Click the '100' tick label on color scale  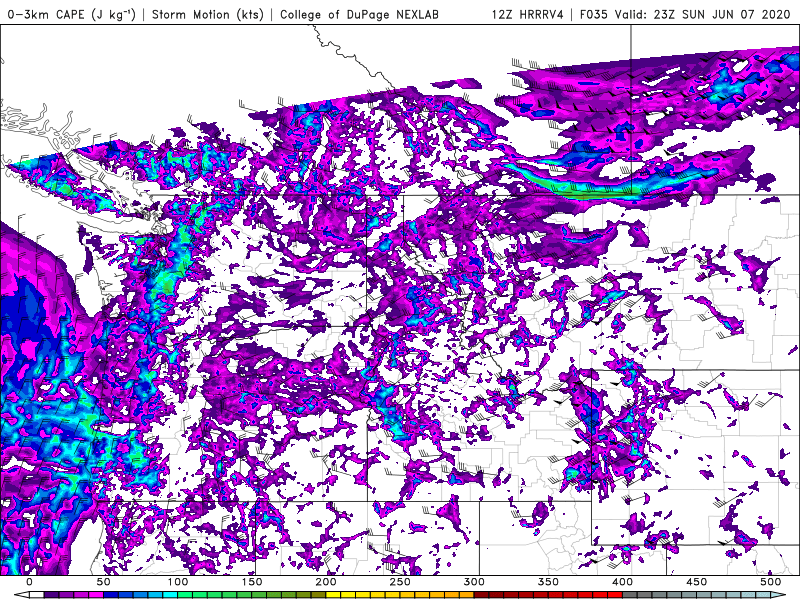click(x=178, y=582)
